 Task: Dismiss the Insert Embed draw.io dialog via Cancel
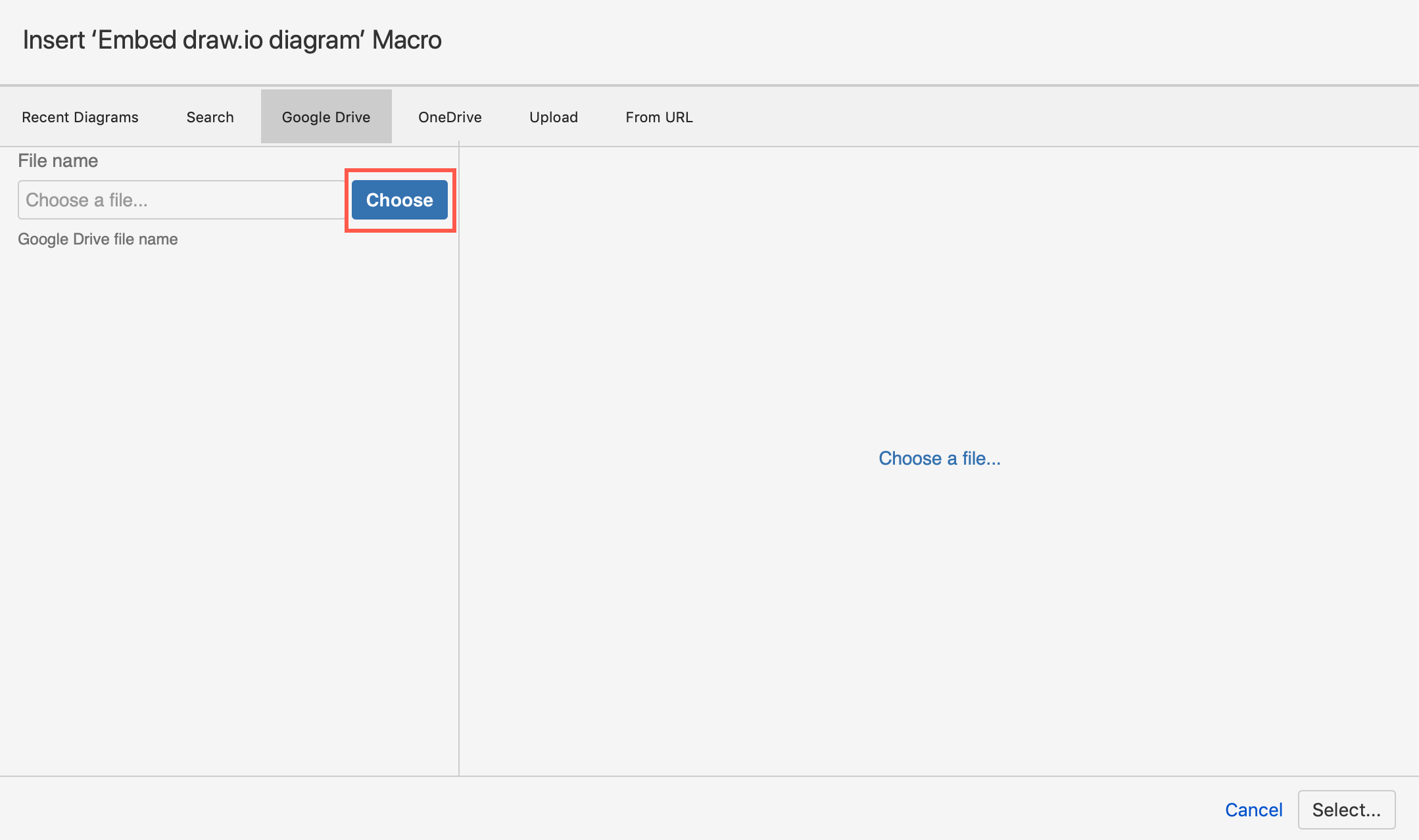click(1253, 810)
